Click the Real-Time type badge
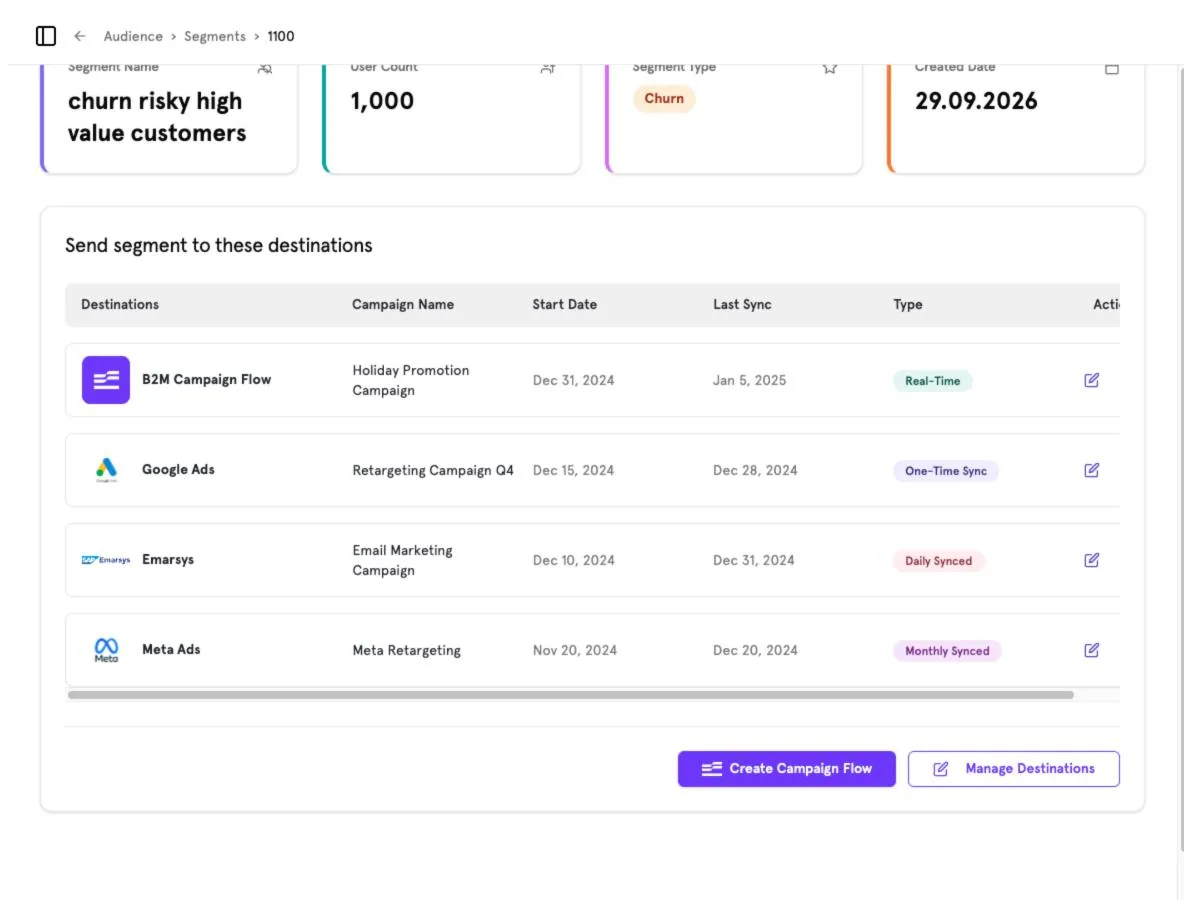Viewport: 1184px width, 900px height. [x=933, y=381]
